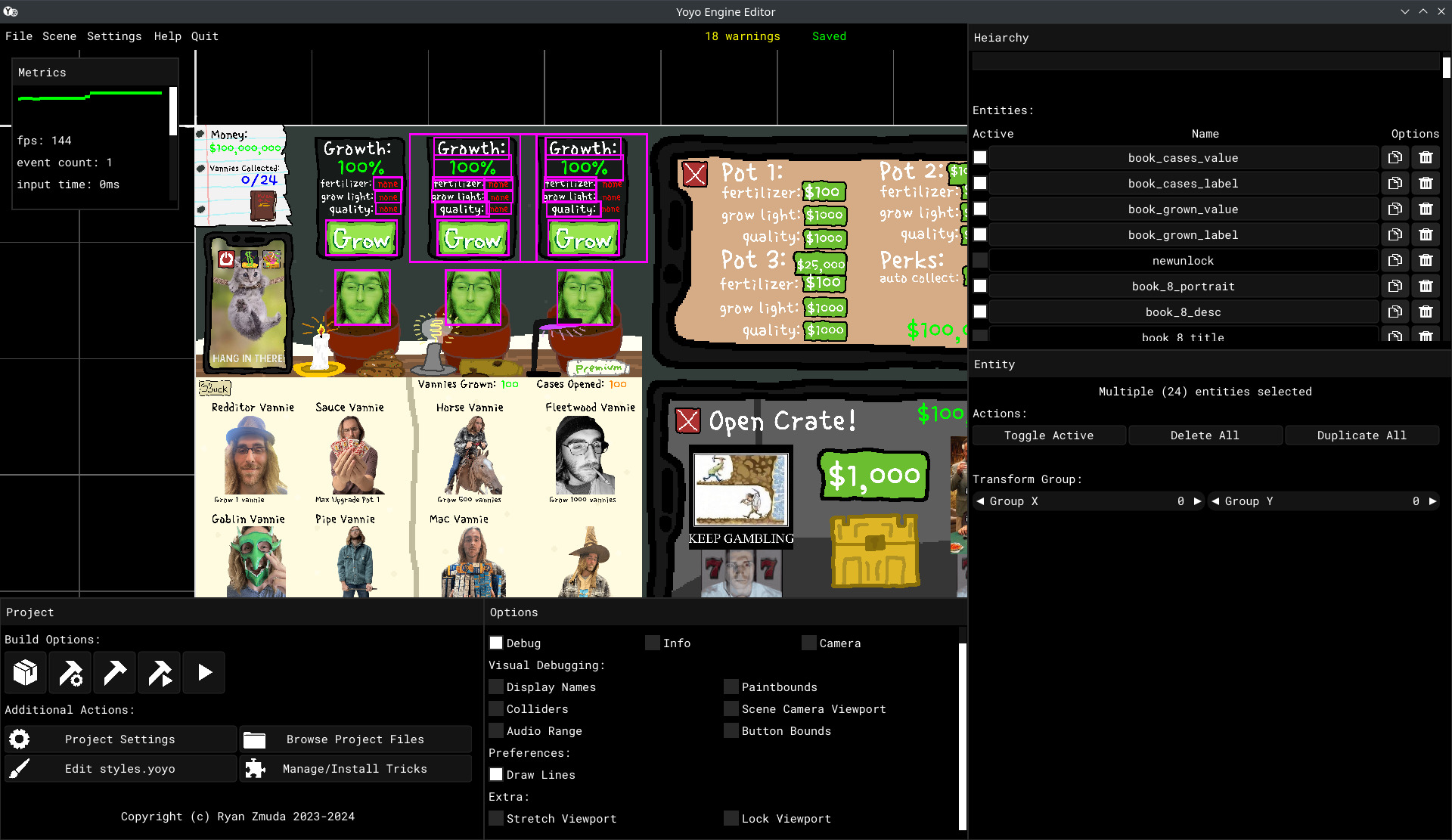Open the Scene menu
Image resolution: width=1452 pixels, height=840 pixels.
pos(59,36)
